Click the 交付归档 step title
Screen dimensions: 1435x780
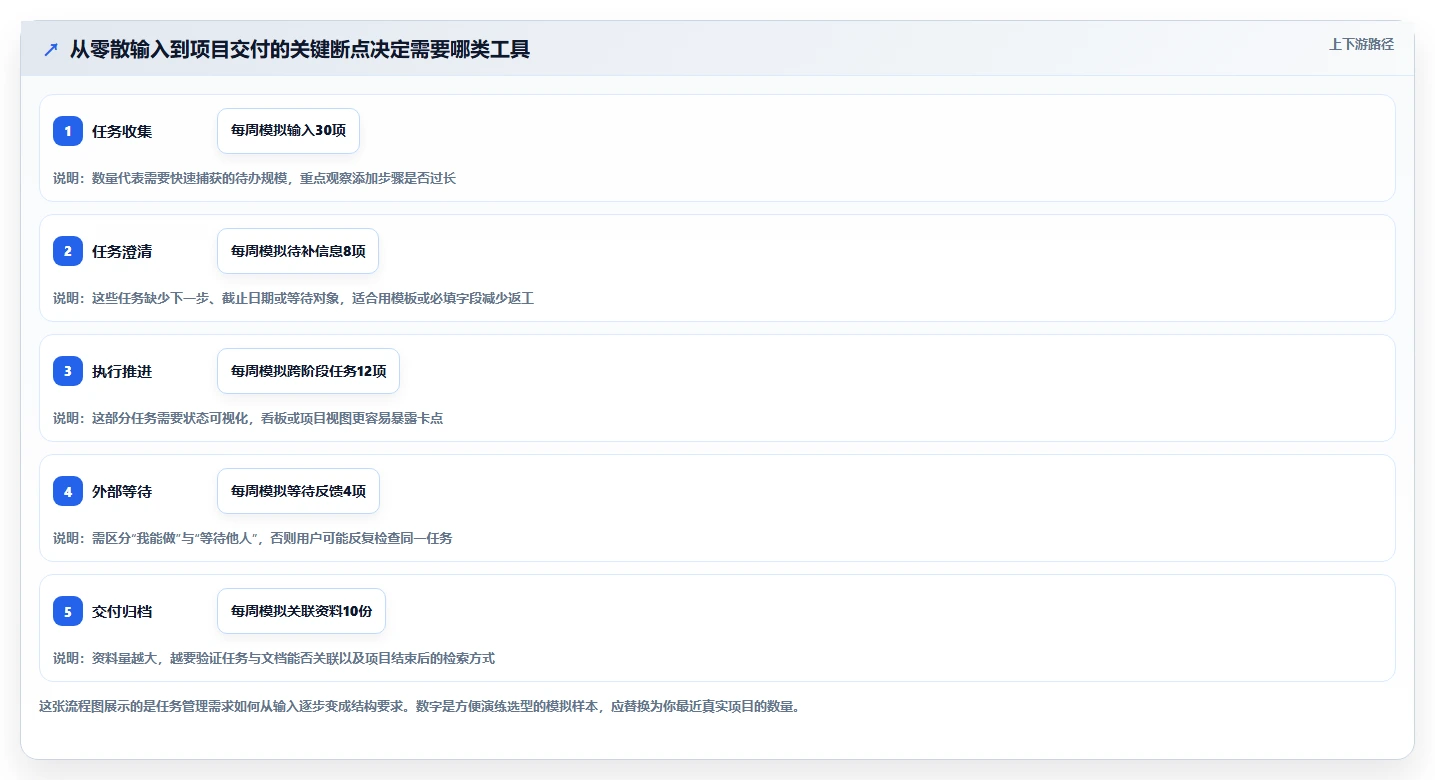click(122, 611)
